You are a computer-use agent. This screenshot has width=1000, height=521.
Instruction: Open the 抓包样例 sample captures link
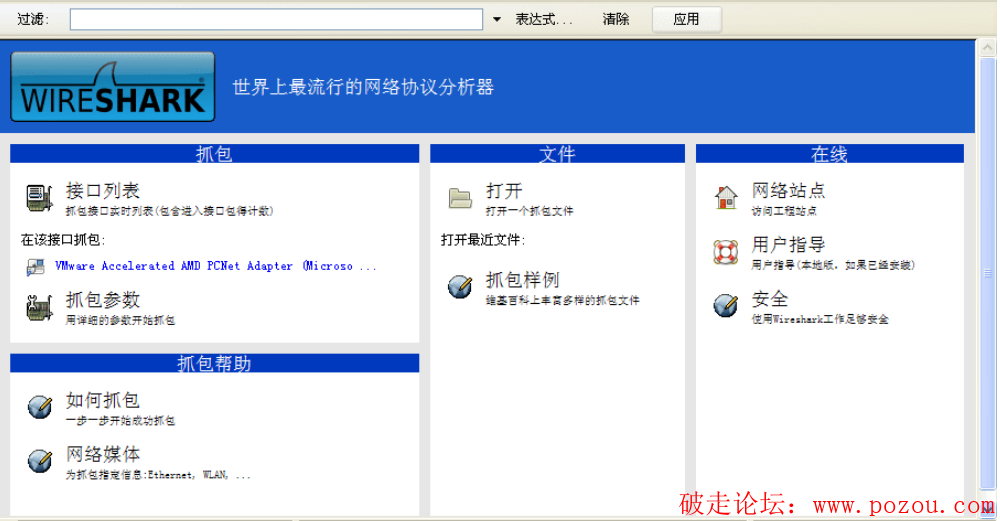tap(523, 279)
